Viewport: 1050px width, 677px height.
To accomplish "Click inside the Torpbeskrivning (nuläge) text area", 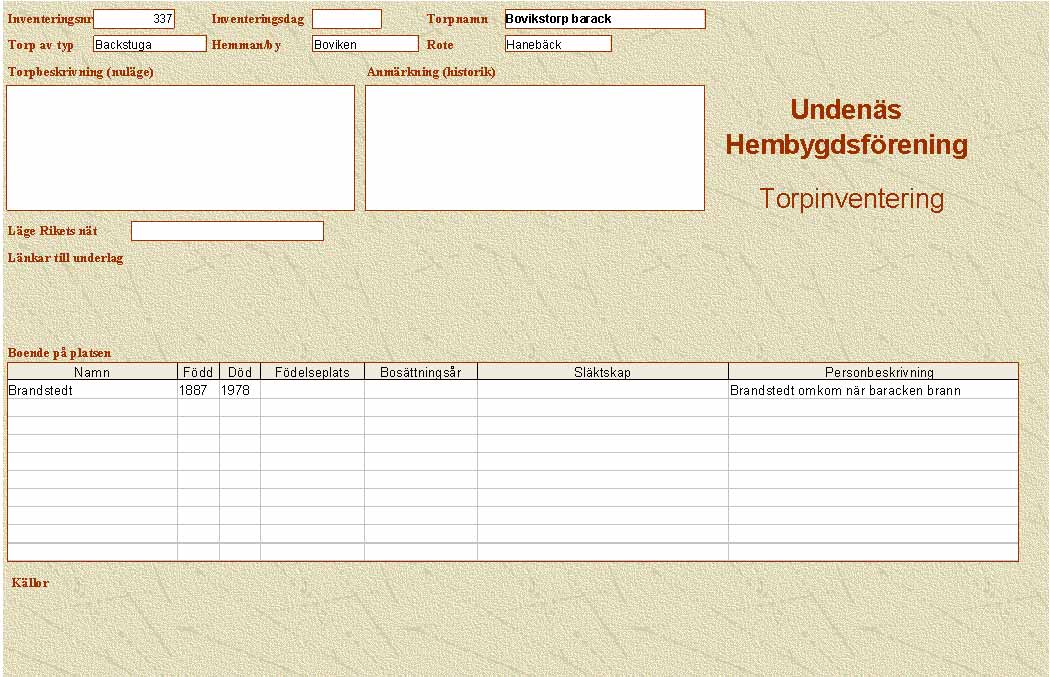I will [x=180, y=147].
